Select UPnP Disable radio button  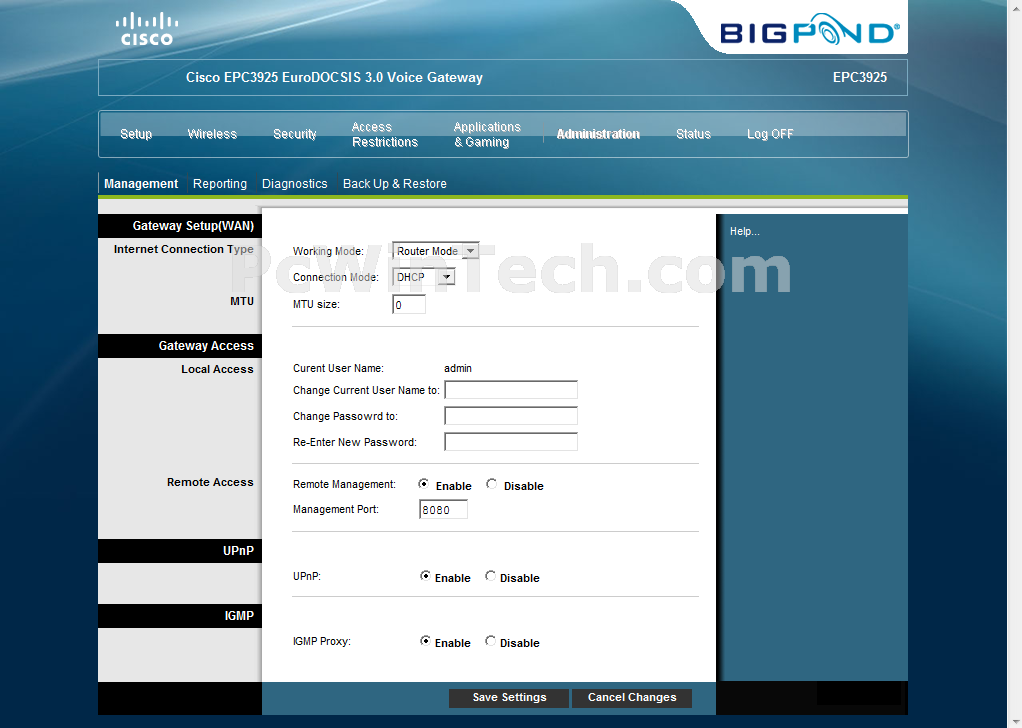click(x=490, y=576)
